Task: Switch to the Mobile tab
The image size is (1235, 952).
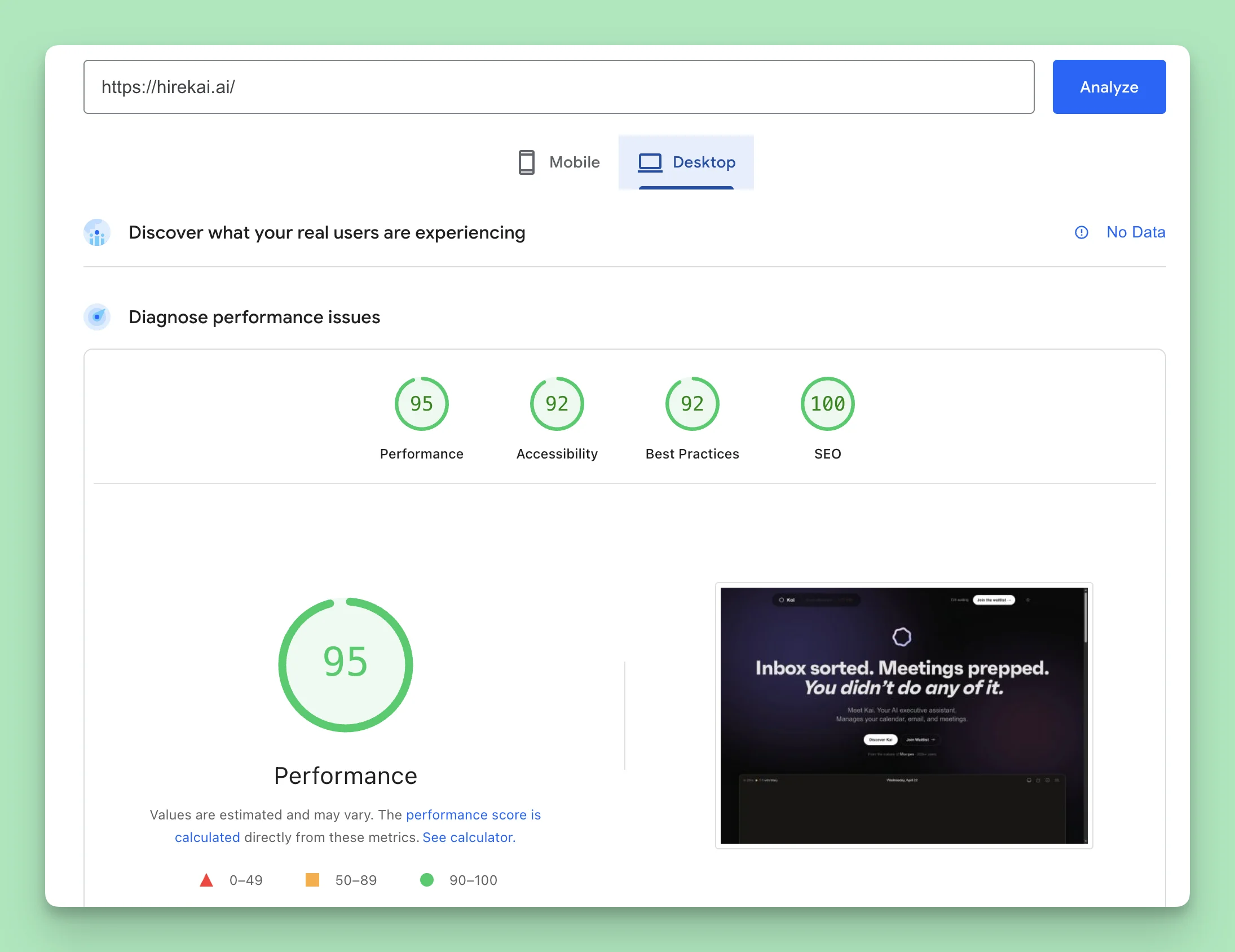Action: [559, 162]
